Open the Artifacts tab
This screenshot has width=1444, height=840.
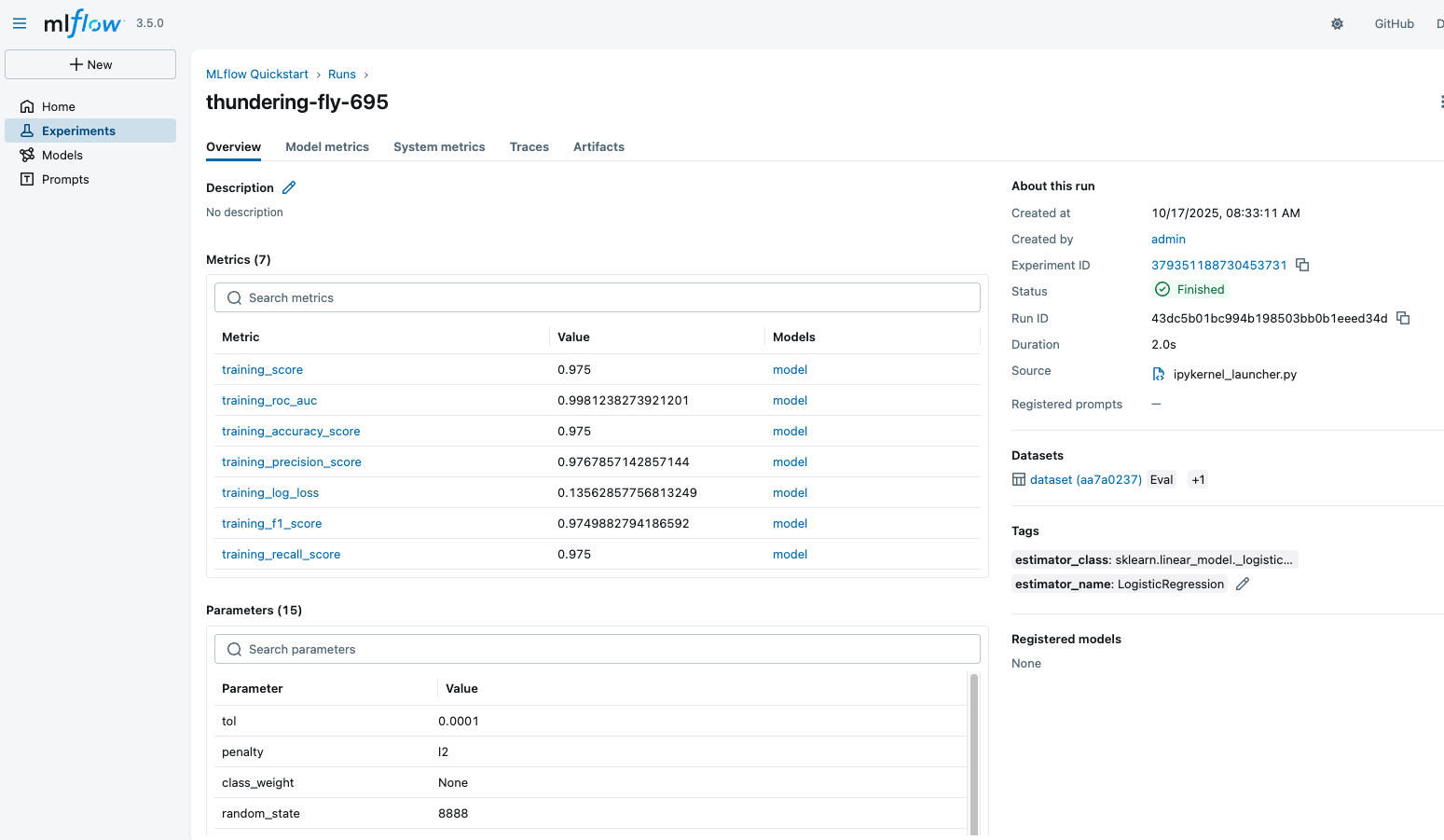598,146
